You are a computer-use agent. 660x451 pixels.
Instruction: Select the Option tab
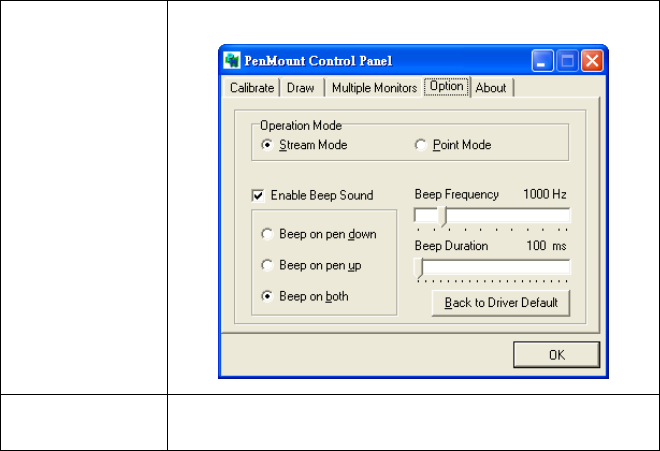click(x=446, y=86)
